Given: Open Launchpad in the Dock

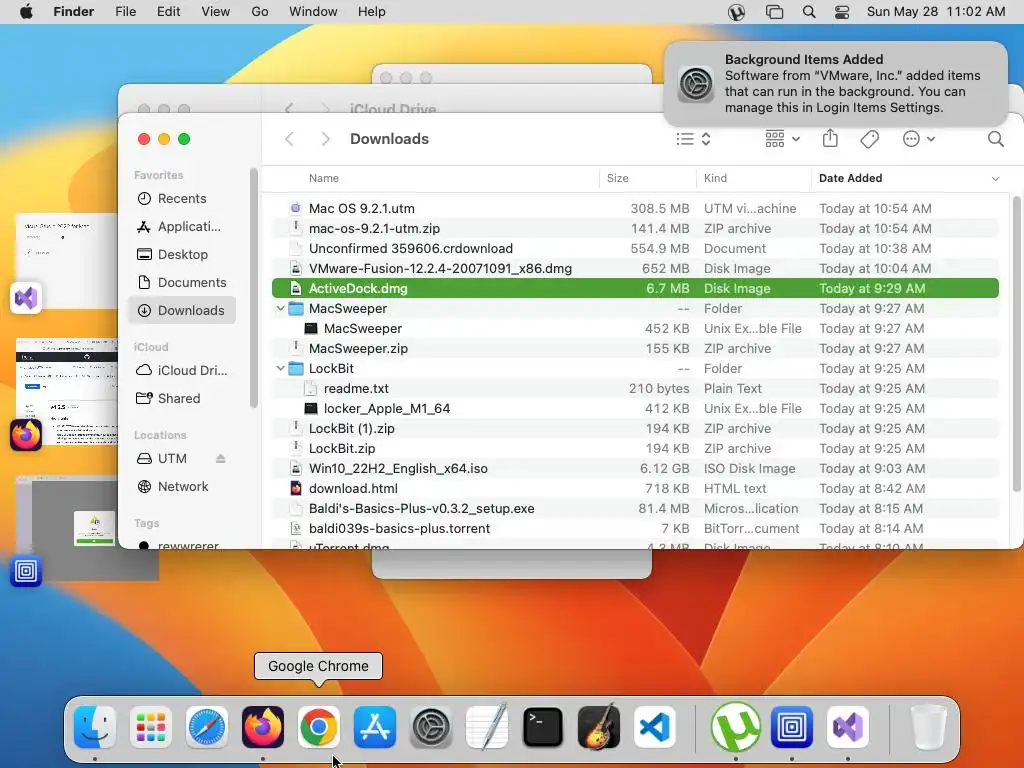Looking at the screenshot, I should tap(151, 726).
